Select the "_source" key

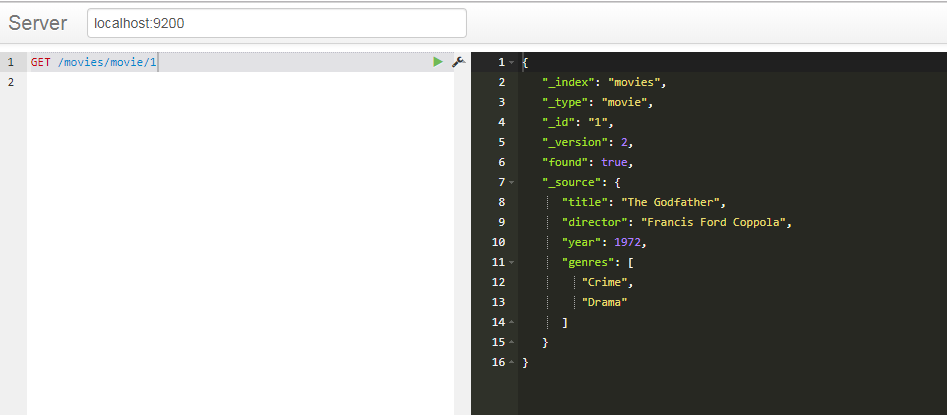pyautogui.click(x=570, y=182)
